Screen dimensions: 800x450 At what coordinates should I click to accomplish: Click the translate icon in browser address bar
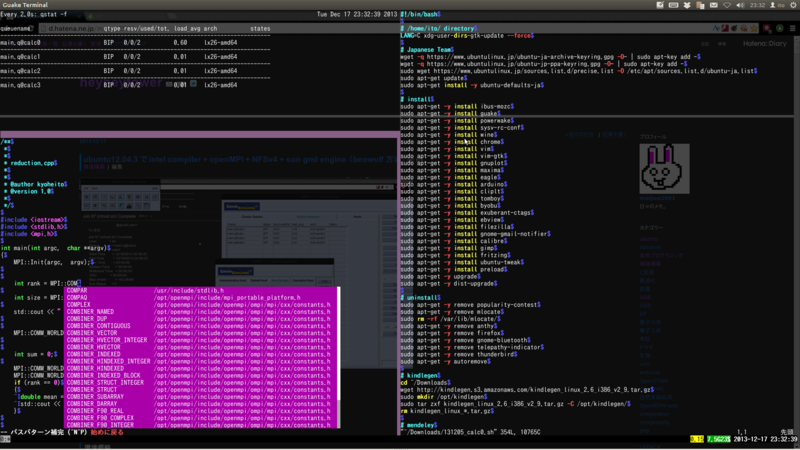(x=716, y=29)
